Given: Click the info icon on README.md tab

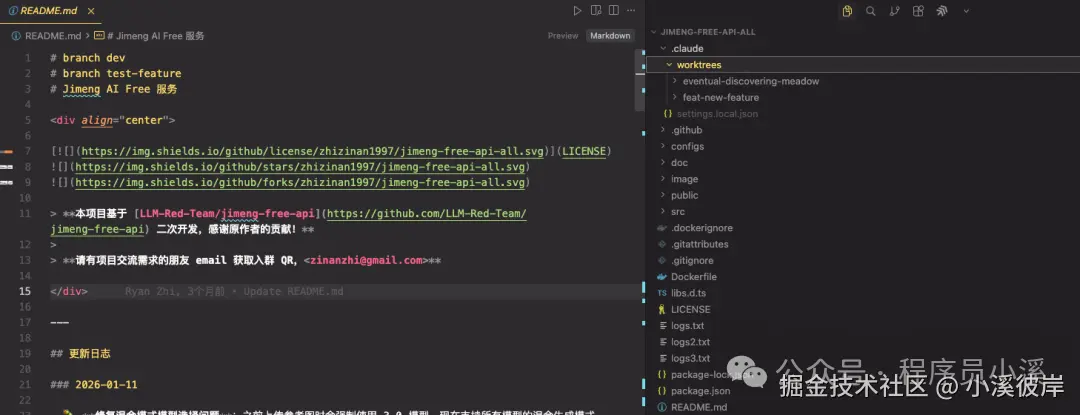Looking at the screenshot, I should 13,11.
